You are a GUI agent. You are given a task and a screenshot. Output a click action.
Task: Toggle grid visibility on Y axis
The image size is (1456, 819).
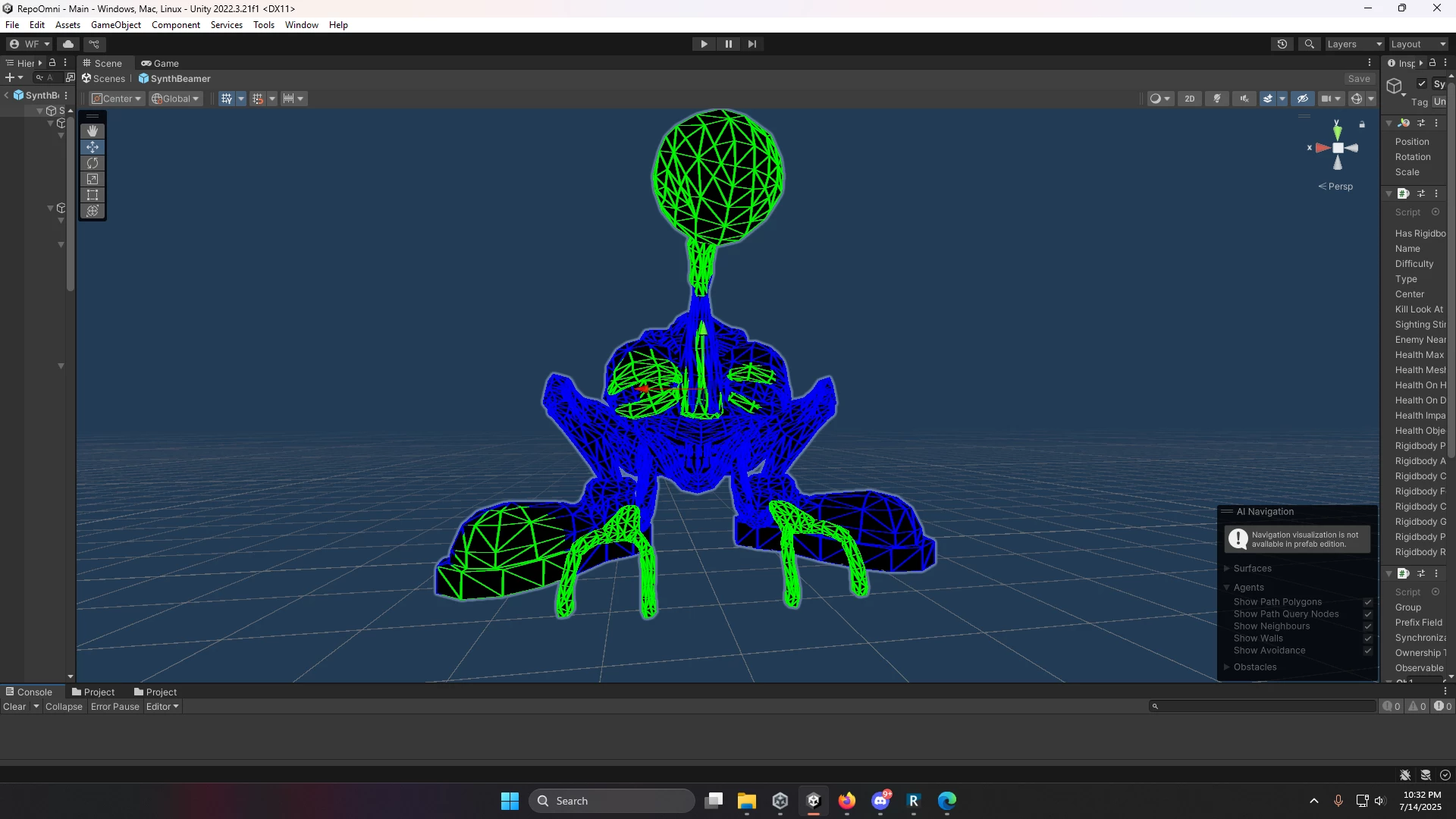pos(226,99)
